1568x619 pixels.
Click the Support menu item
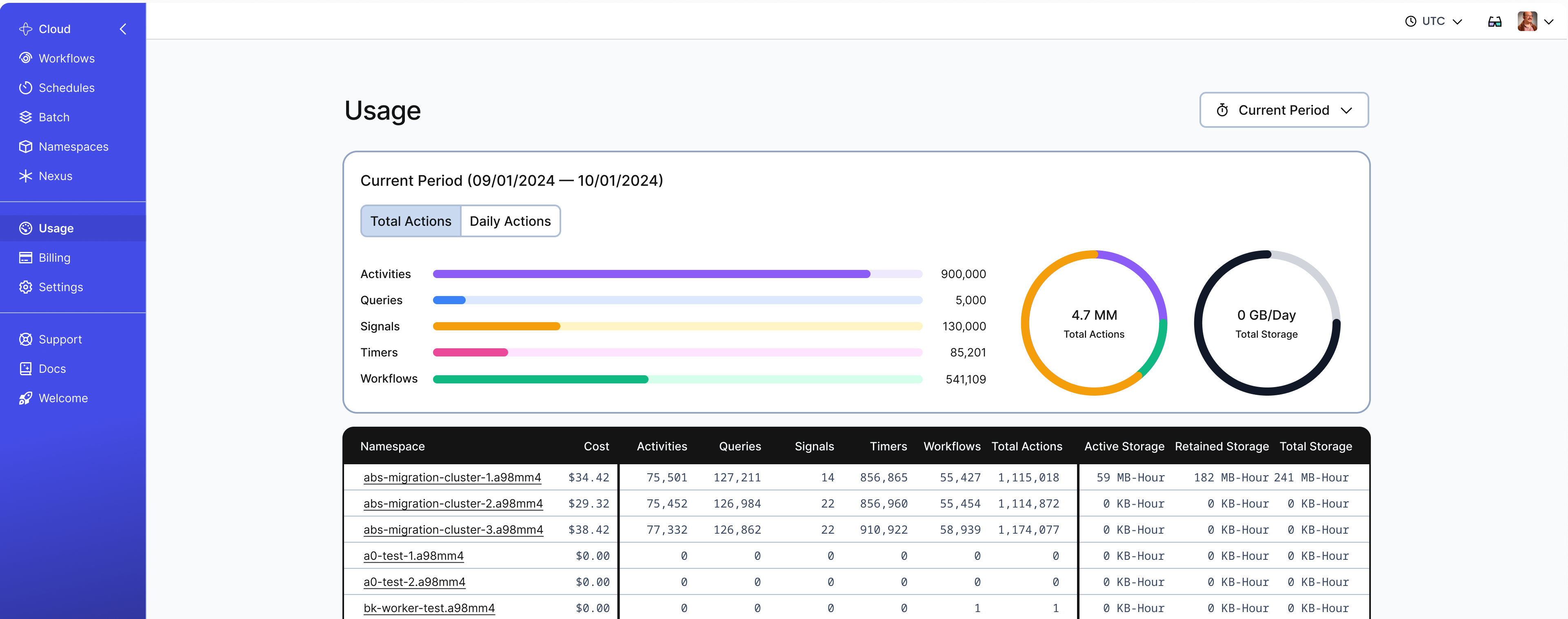[60, 339]
